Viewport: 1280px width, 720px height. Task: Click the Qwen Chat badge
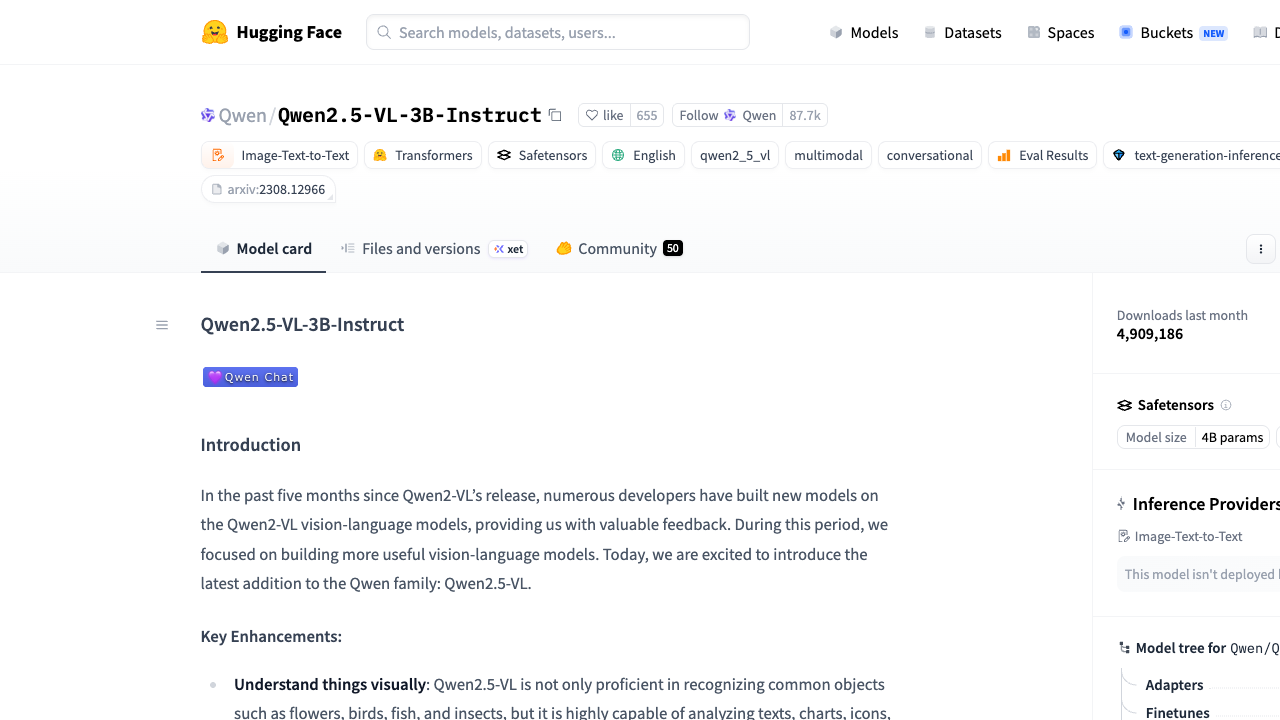pos(250,377)
